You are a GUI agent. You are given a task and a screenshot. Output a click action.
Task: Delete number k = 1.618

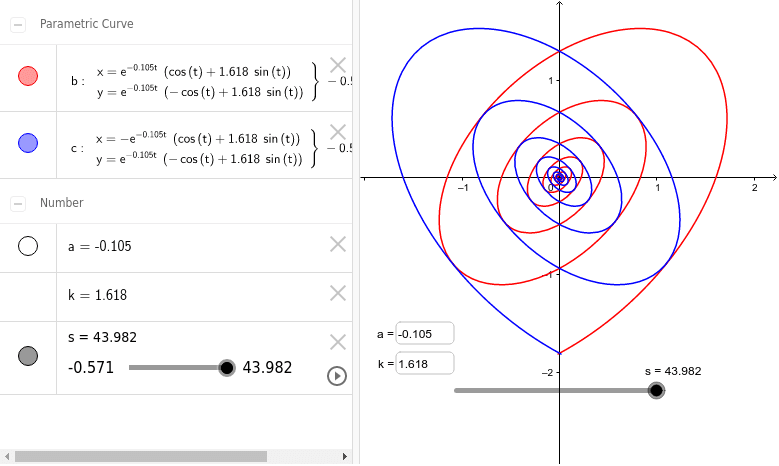[x=338, y=294]
